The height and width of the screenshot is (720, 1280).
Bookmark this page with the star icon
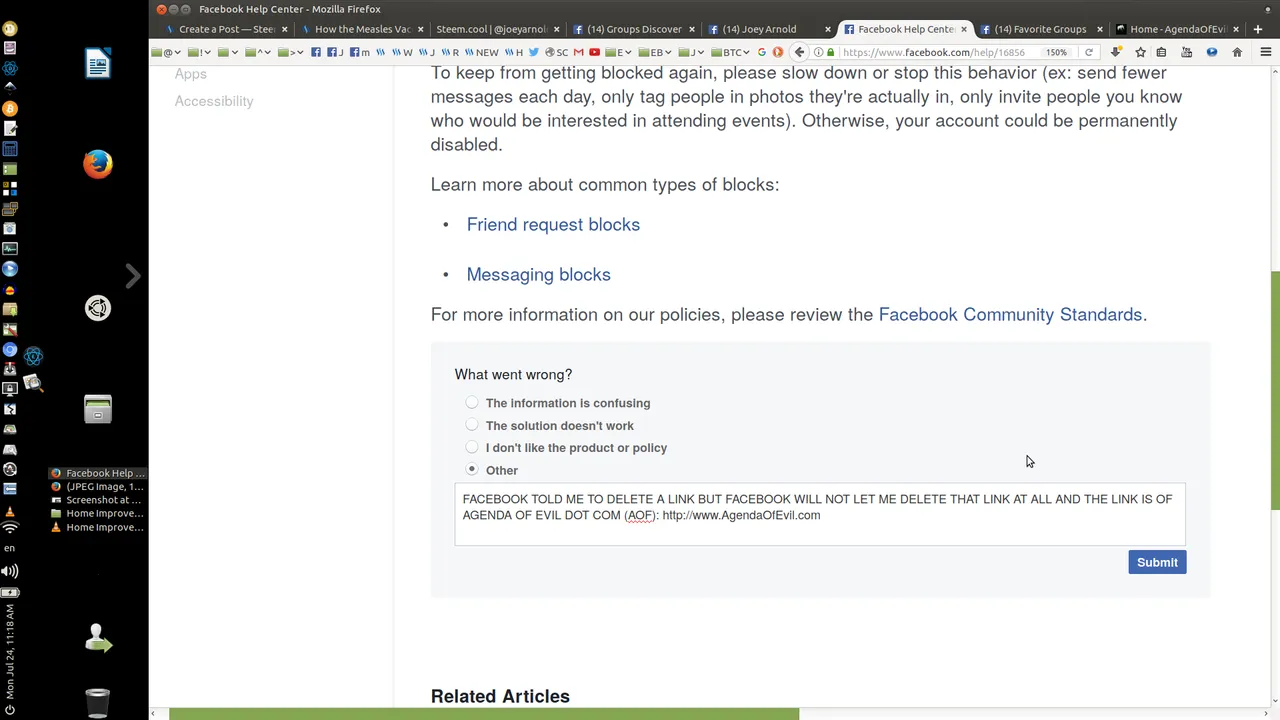pos(1140,52)
